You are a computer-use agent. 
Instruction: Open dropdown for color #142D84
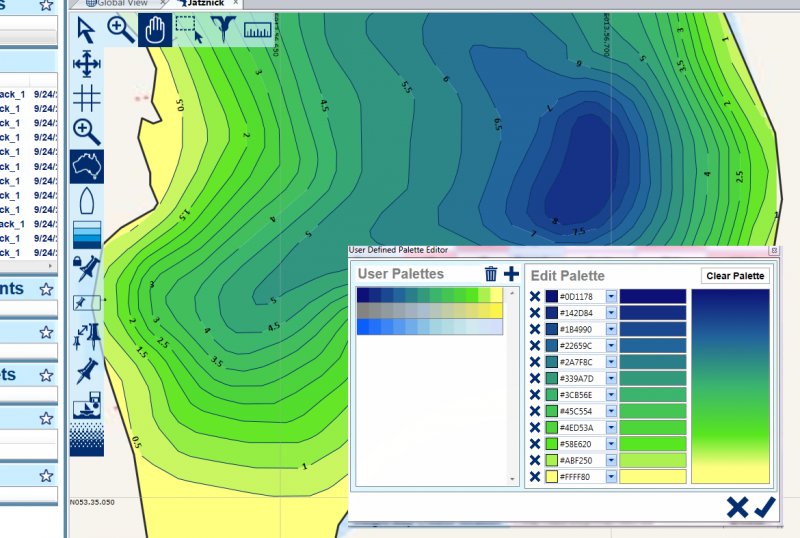611,315
